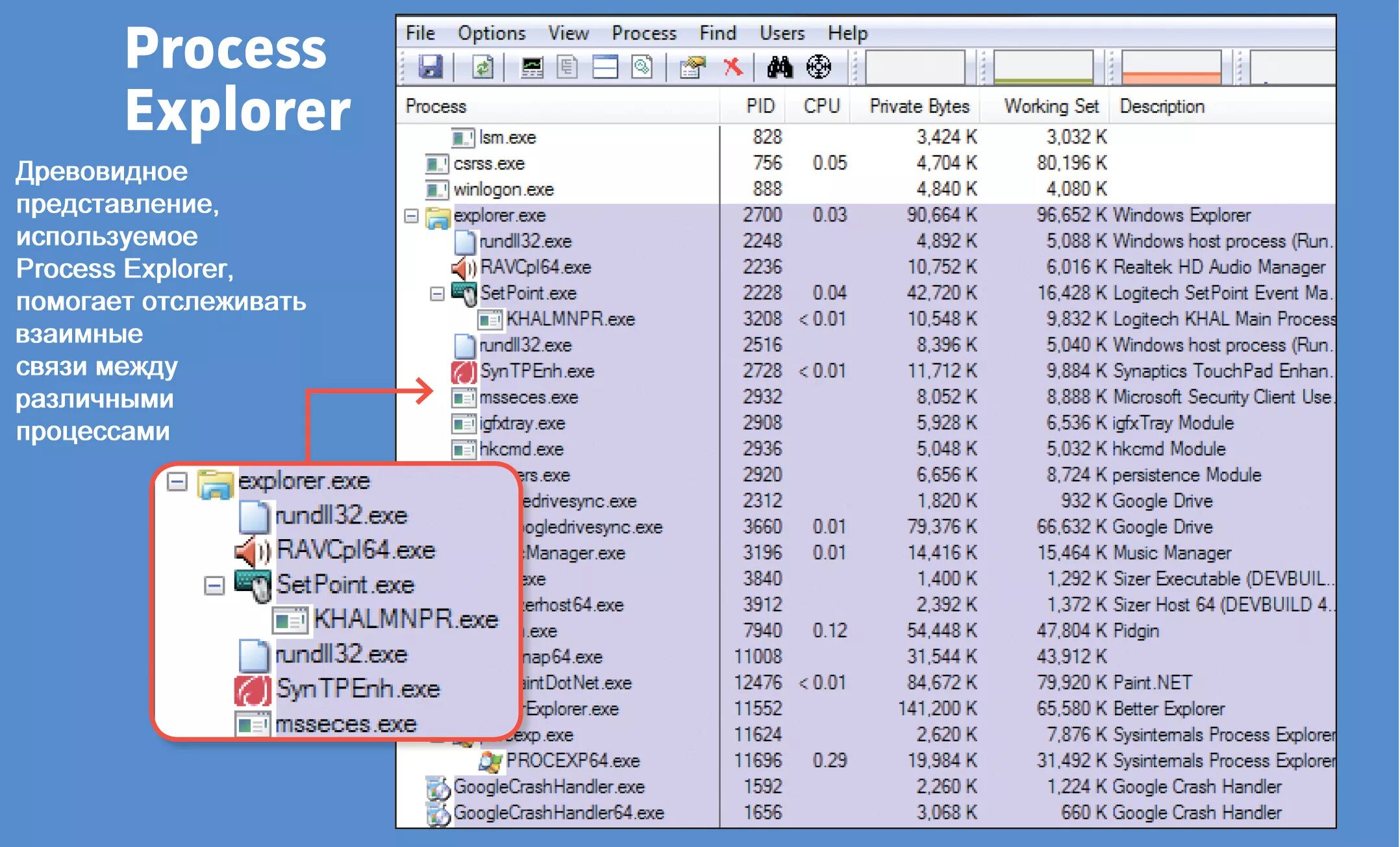Open the Process menu
This screenshot has height=847, width=1400.
point(644,33)
